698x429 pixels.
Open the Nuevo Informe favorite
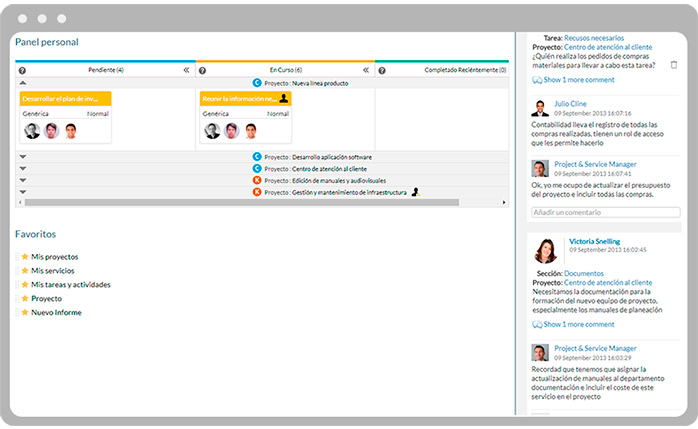[x=56, y=313]
